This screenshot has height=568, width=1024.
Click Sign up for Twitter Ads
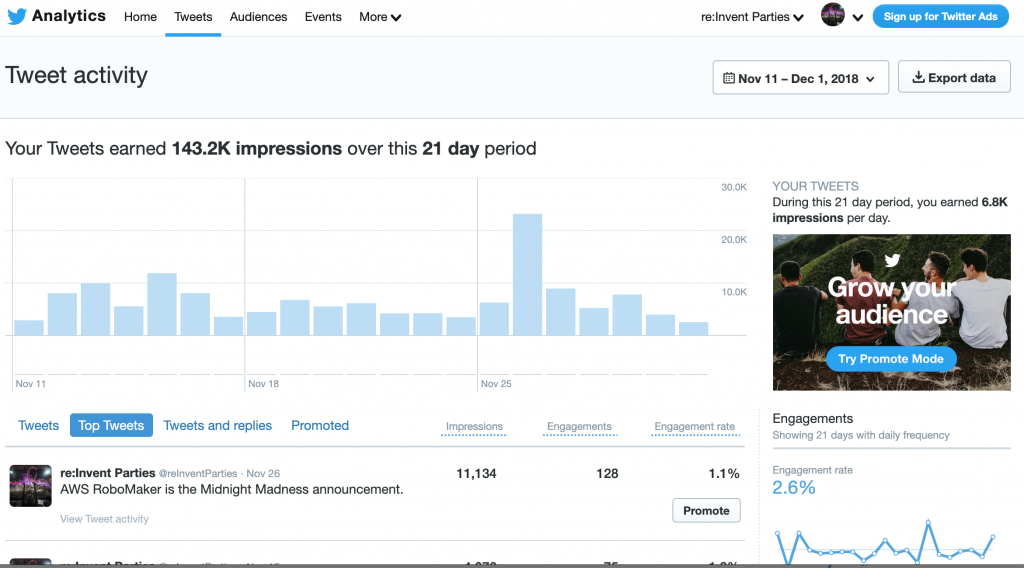(940, 16)
